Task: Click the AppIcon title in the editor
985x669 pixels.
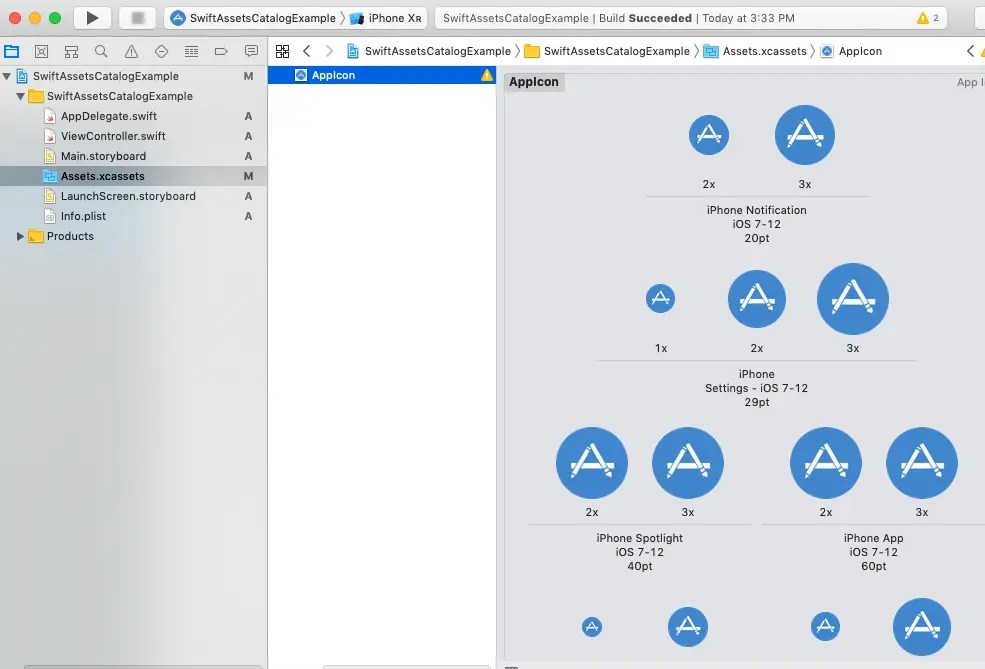Action: [534, 82]
